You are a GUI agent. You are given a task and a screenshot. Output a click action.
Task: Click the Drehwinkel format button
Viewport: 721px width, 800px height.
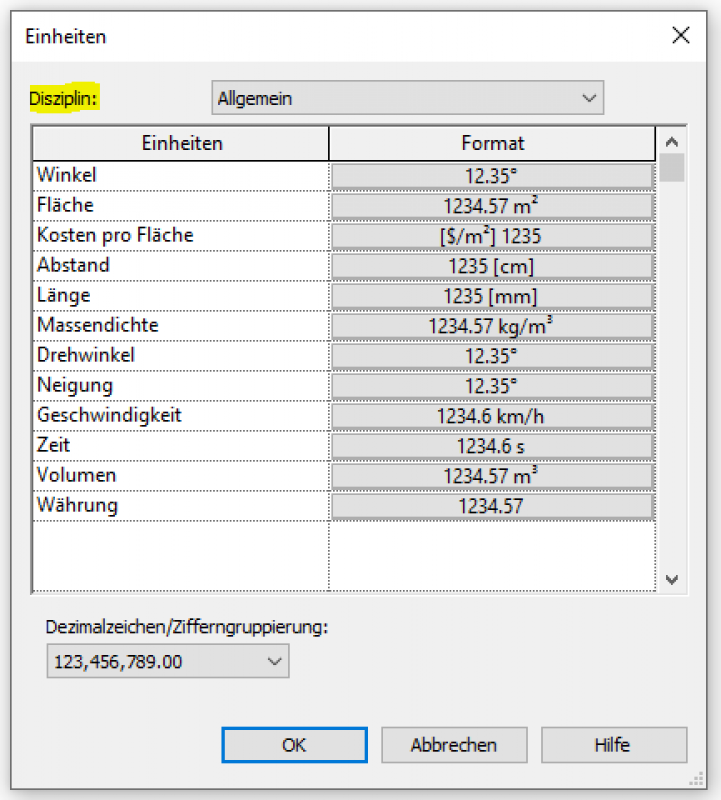[x=491, y=356]
